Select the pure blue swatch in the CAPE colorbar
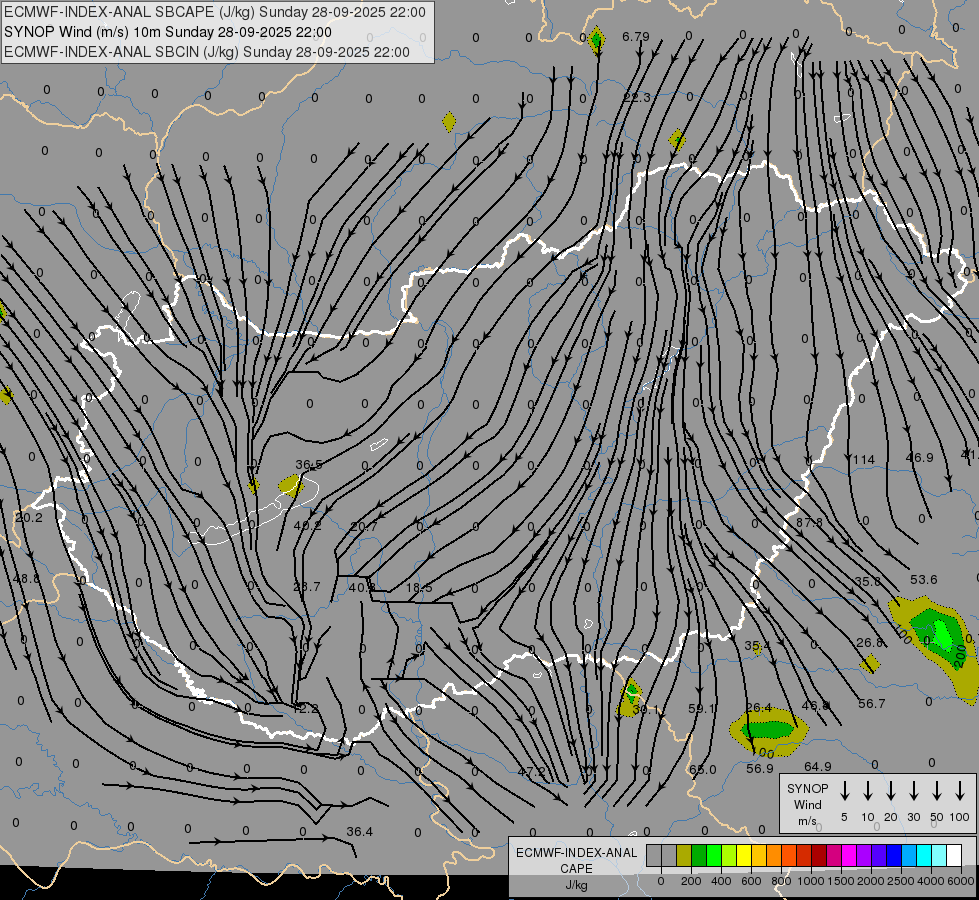The width and height of the screenshot is (979, 900). (894, 855)
